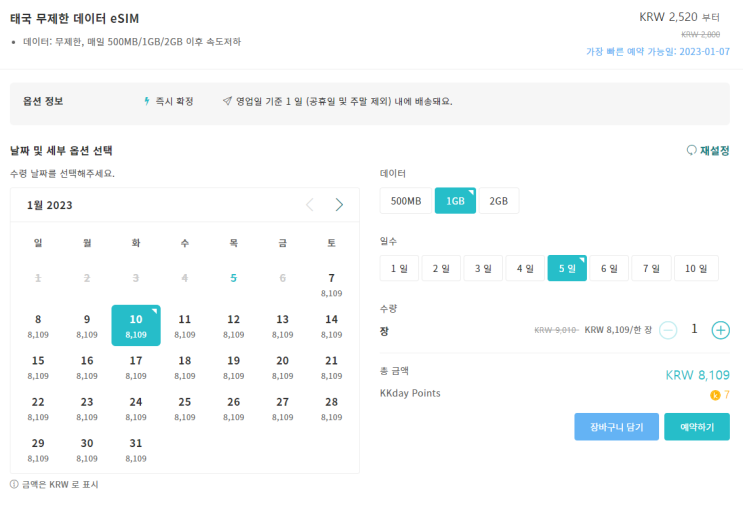Select January 26 on calendar
The width and height of the screenshot is (743, 508).
click(x=234, y=408)
